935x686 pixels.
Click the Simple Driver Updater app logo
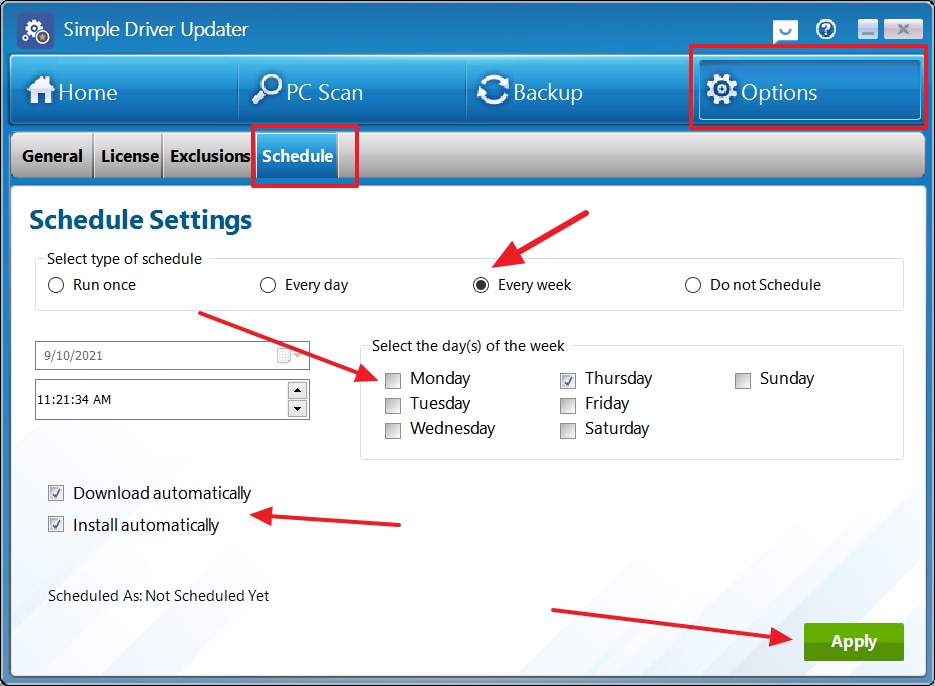click(x=35, y=30)
